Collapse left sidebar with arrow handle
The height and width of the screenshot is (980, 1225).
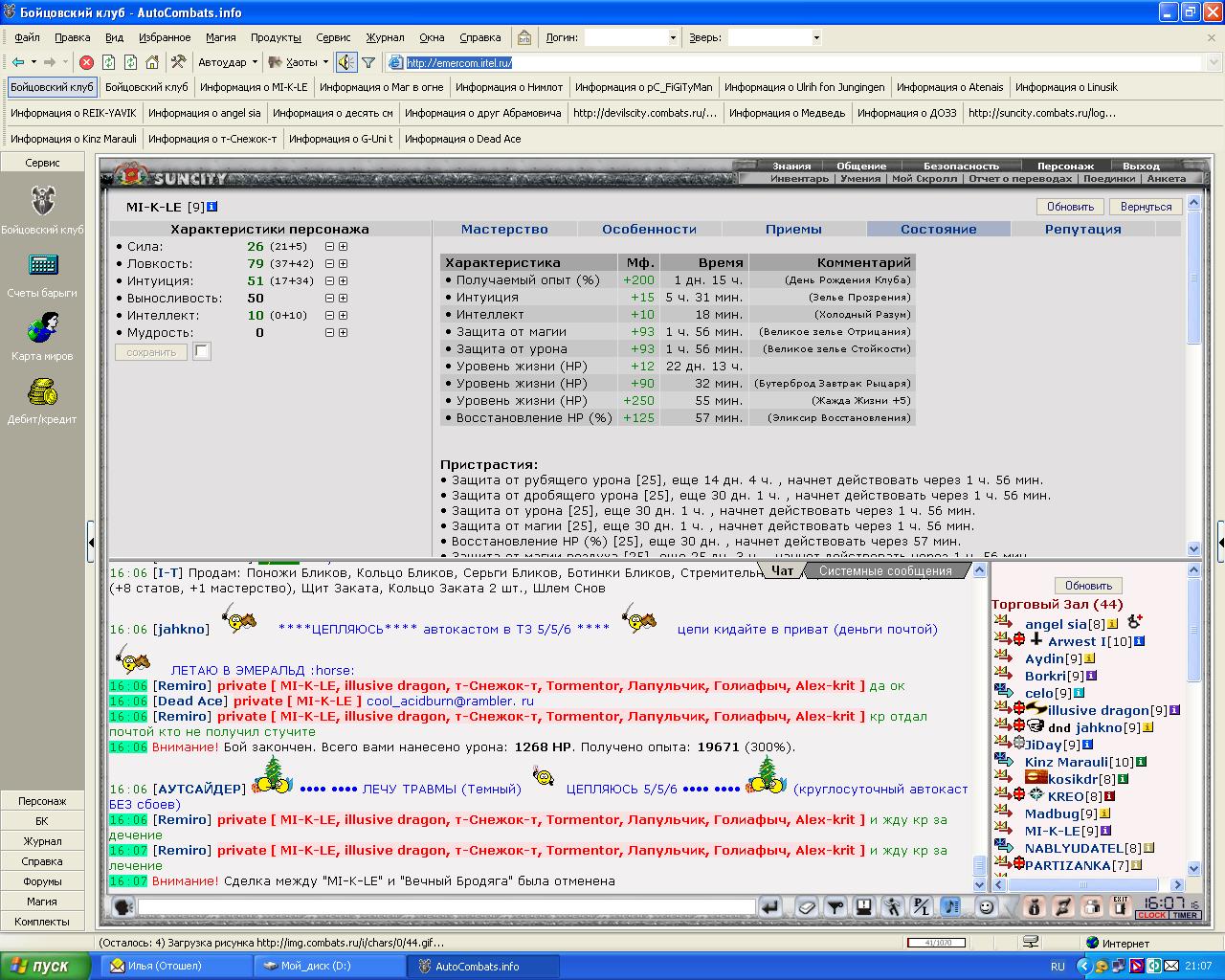coord(91,543)
